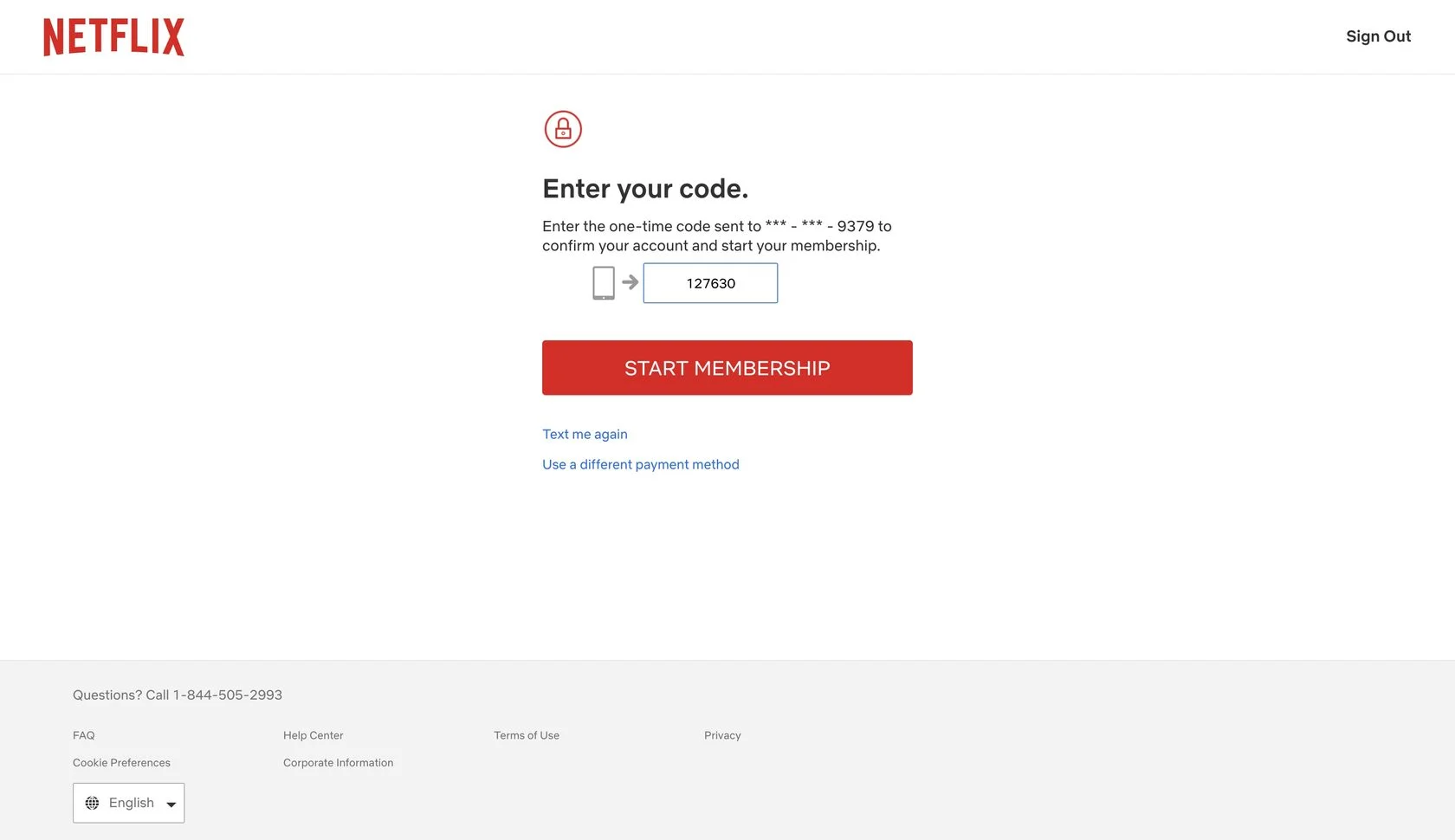1455x840 pixels.
Task: Click Text me again link
Action: click(x=585, y=434)
